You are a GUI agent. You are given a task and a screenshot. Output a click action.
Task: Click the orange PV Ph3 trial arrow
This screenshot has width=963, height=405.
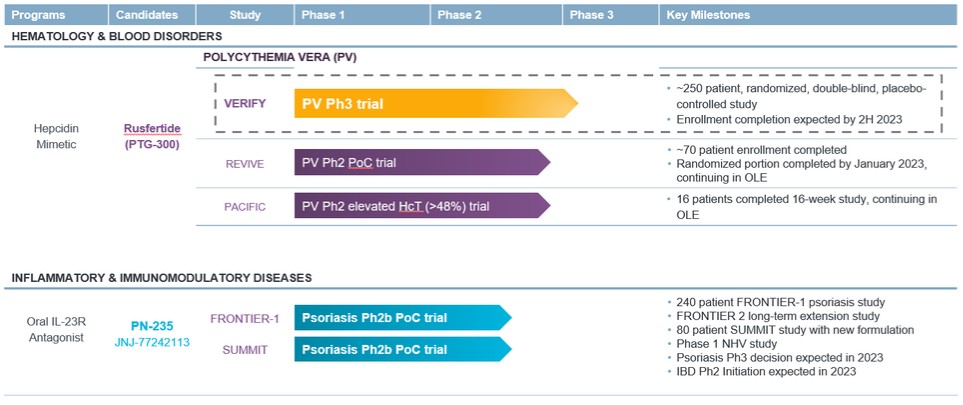click(436, 103)
